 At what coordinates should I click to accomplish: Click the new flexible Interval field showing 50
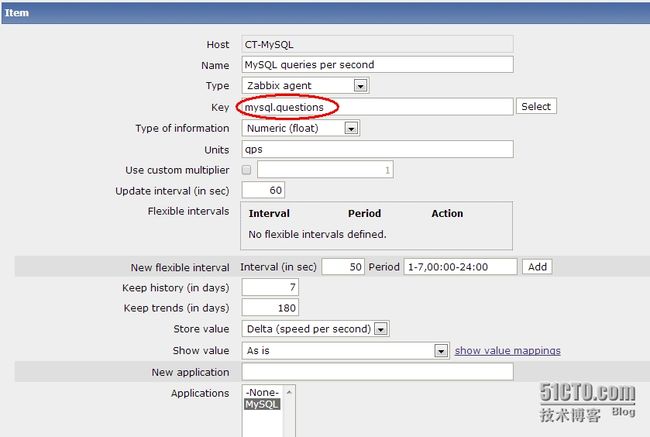click(x=343, y=267)
